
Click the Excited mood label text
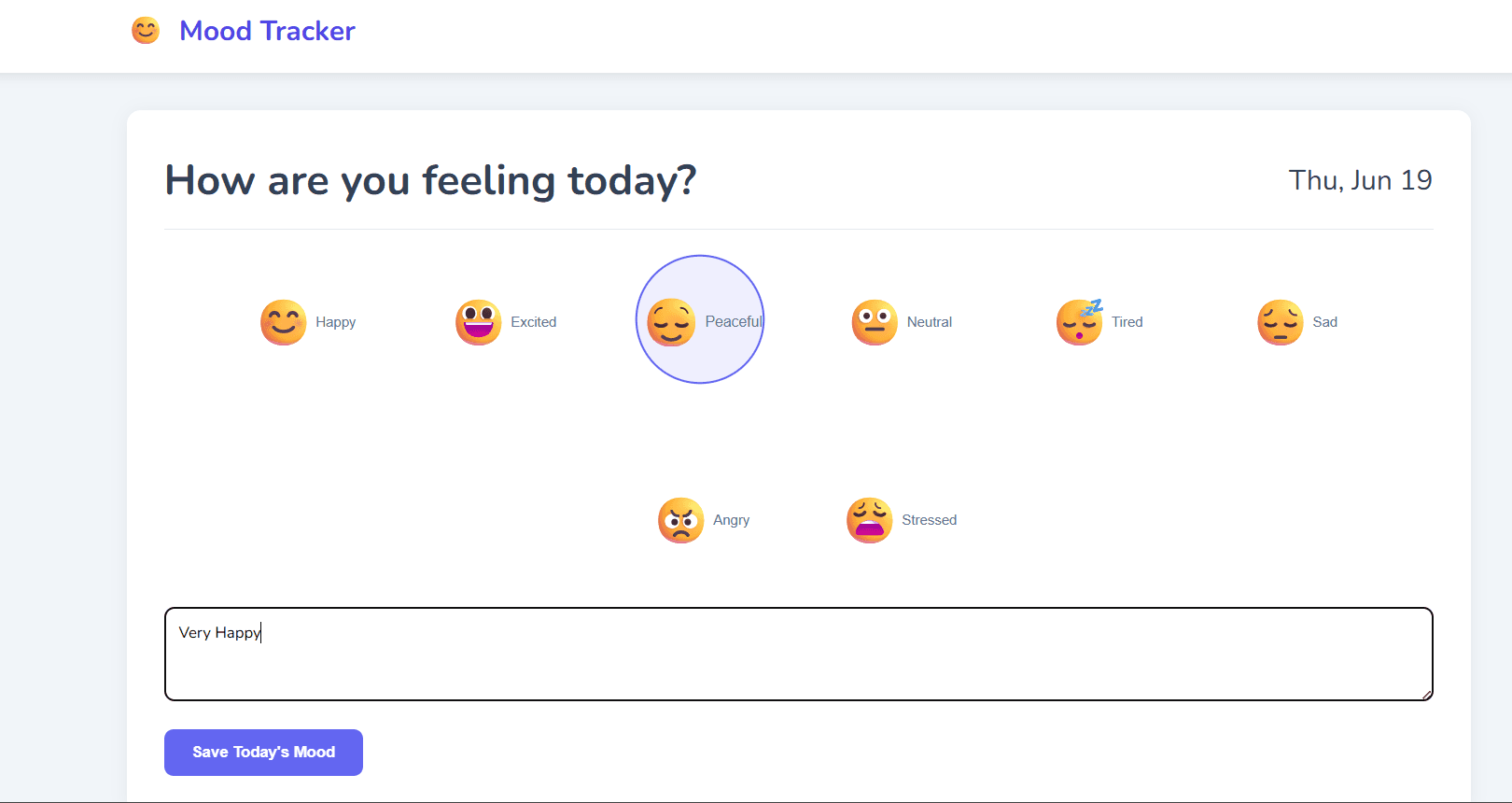[x=533, y=322]
